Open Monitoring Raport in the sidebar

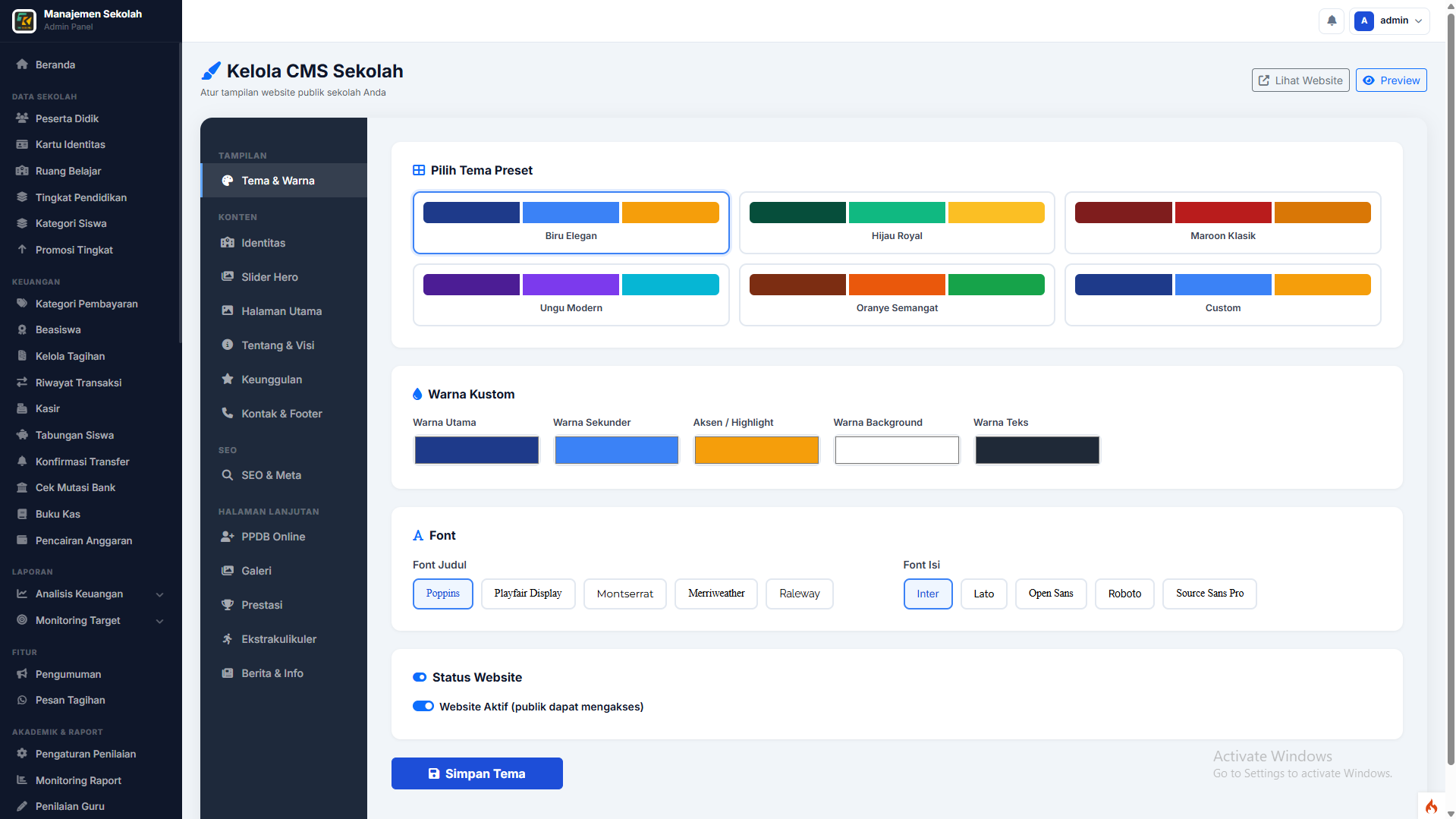pyautogui.click(x=90, y=780)
